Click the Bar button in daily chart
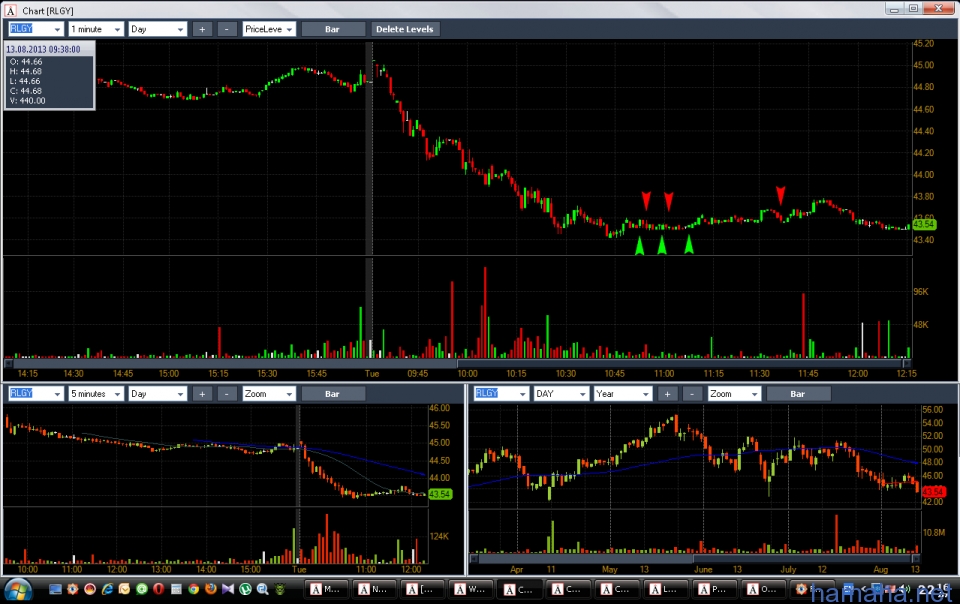960x604 pixels. 798,394
